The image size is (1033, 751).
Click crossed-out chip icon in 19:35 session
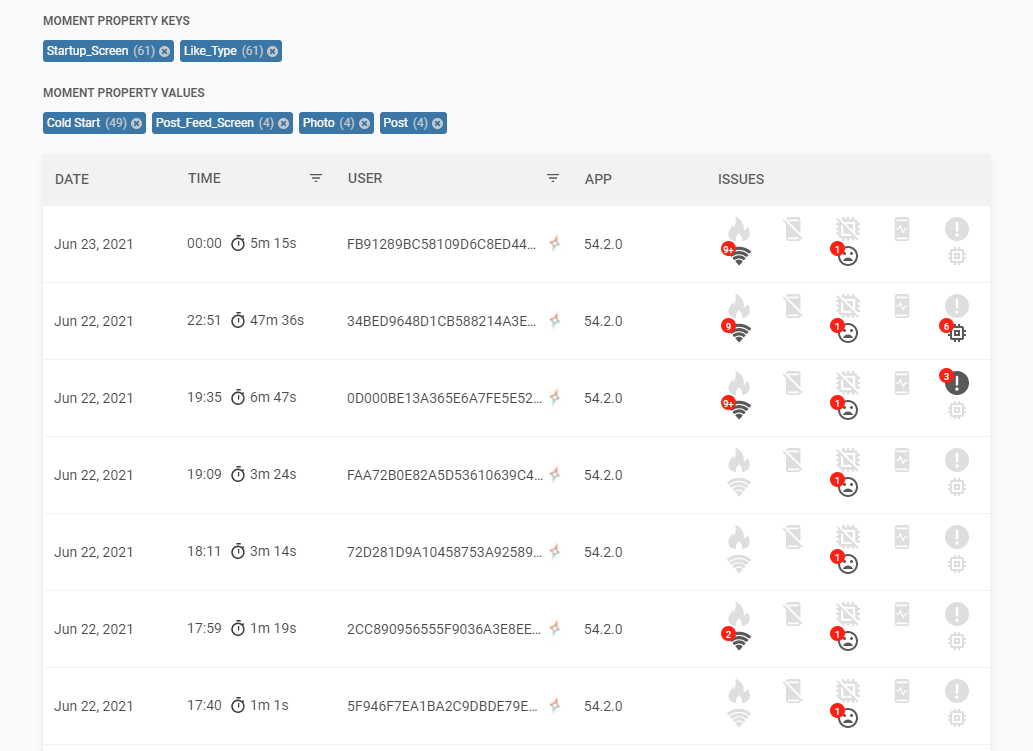click(848, 383)
